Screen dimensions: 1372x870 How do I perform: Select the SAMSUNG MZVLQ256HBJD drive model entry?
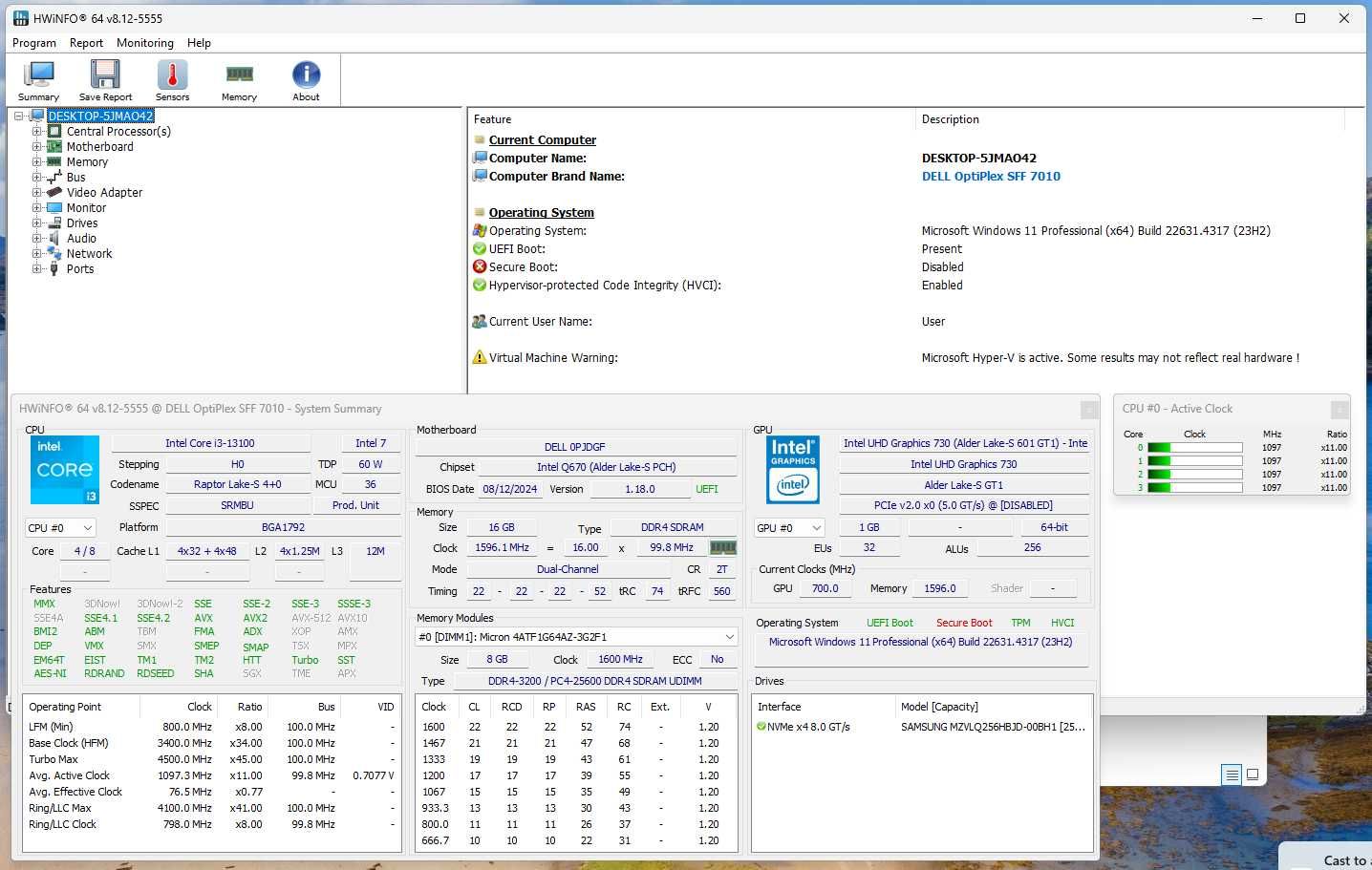click(993, 727)
